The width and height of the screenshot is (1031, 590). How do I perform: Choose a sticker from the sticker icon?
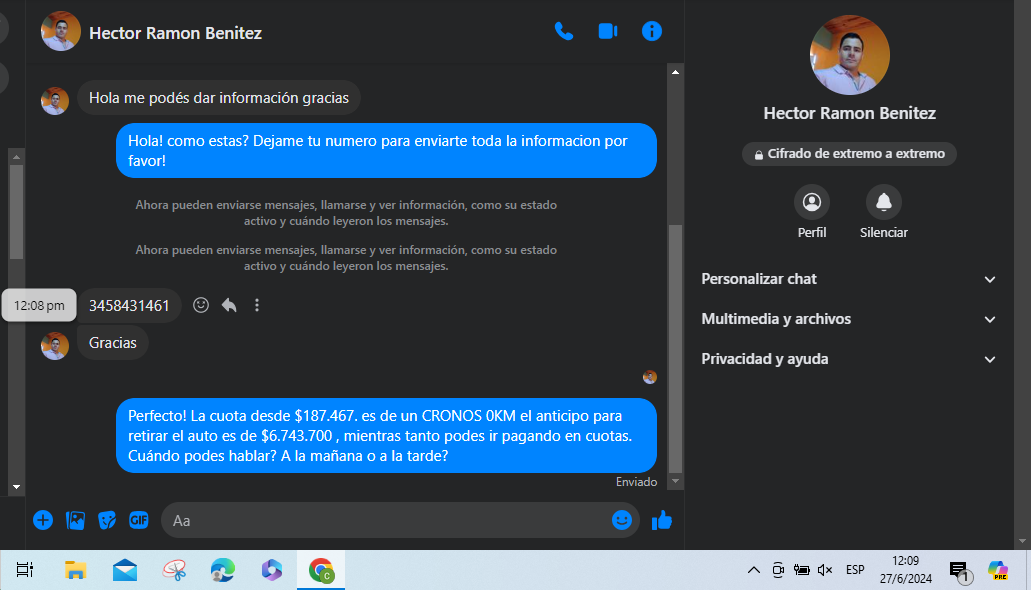107,520
